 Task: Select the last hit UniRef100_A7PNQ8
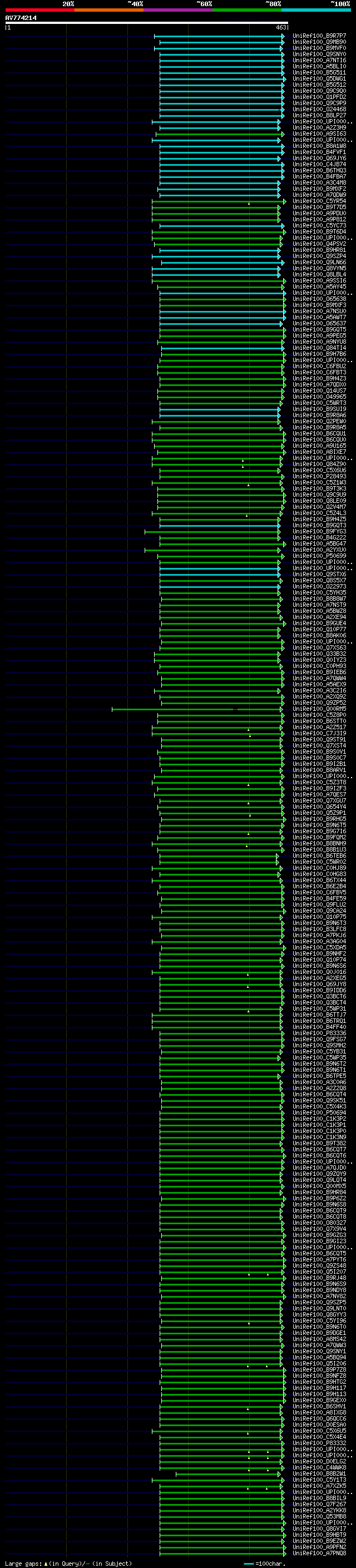tap(319, 1554)
